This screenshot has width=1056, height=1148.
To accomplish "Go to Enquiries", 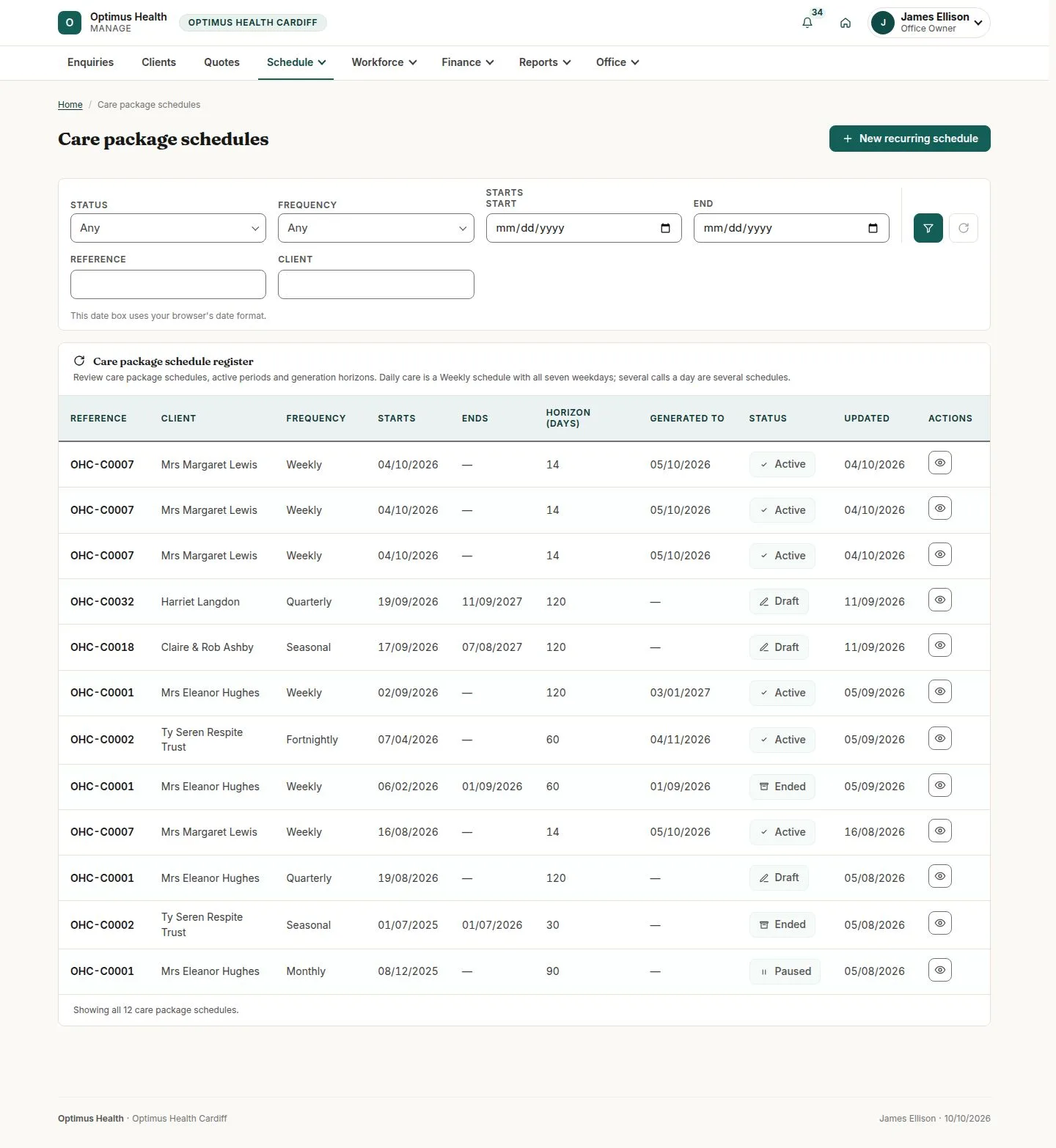I will coord(90,62).
